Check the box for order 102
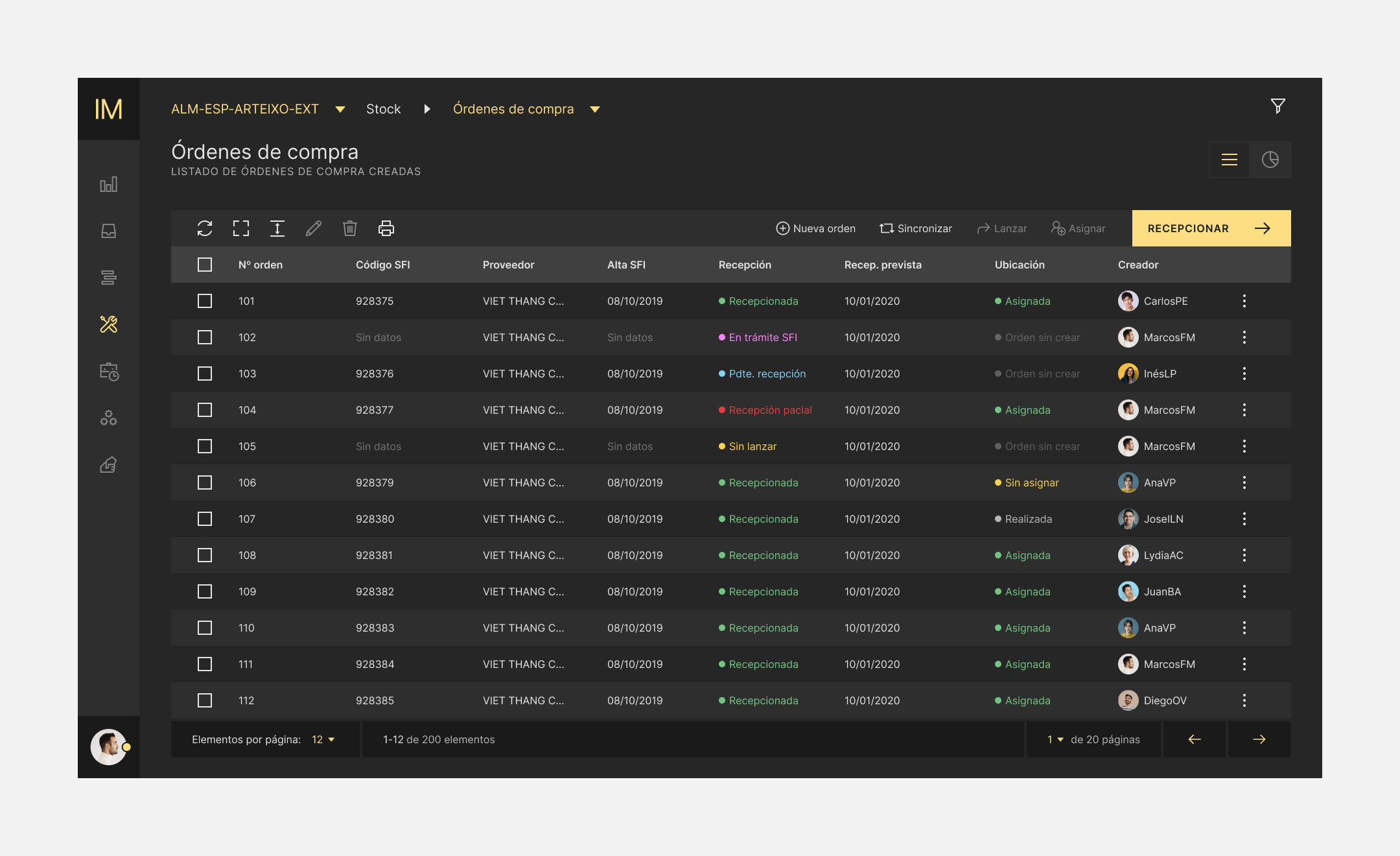The width and height of the screenshot is (1400, 856). pyautogui.click(x=205, y=337)
